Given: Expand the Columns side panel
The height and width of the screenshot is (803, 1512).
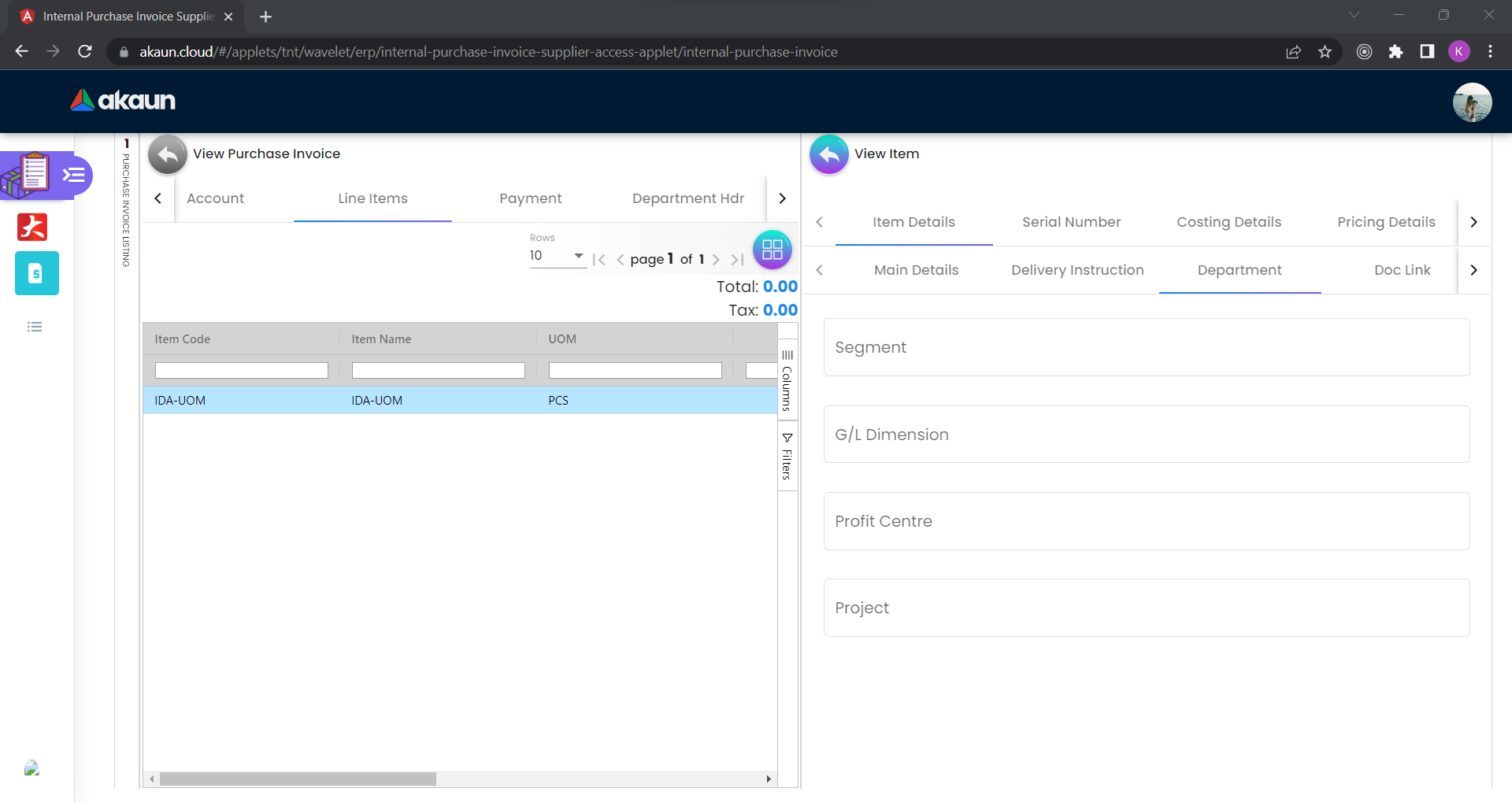Looking at the screenshot, I should tap(787, 381).
